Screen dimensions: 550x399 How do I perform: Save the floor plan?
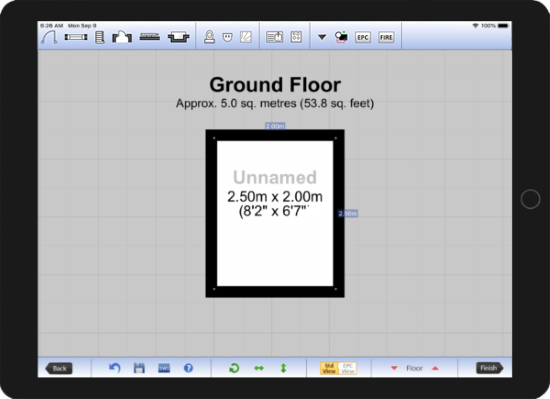[x=139, y=368]
